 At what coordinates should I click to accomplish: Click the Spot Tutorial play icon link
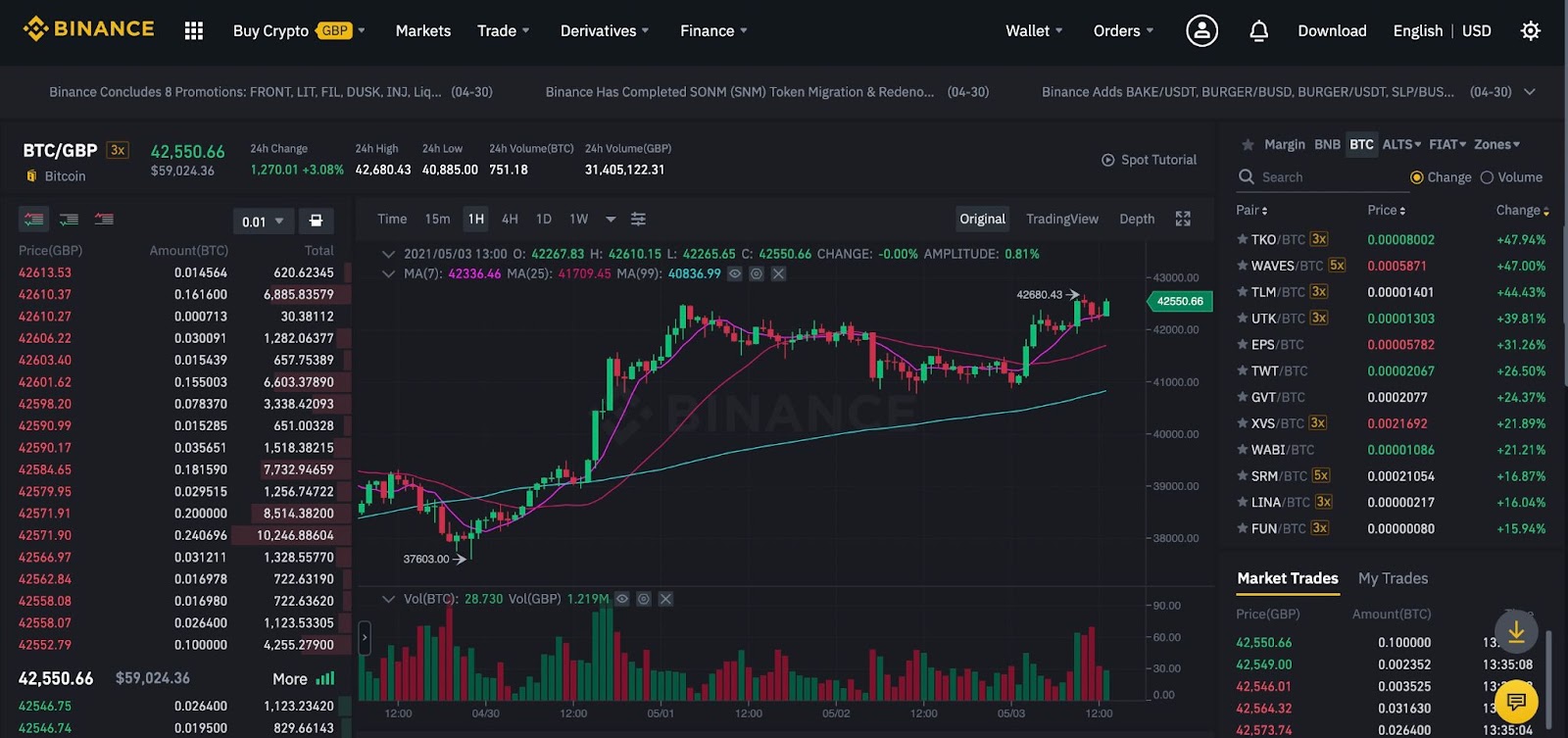(1149, 160)
